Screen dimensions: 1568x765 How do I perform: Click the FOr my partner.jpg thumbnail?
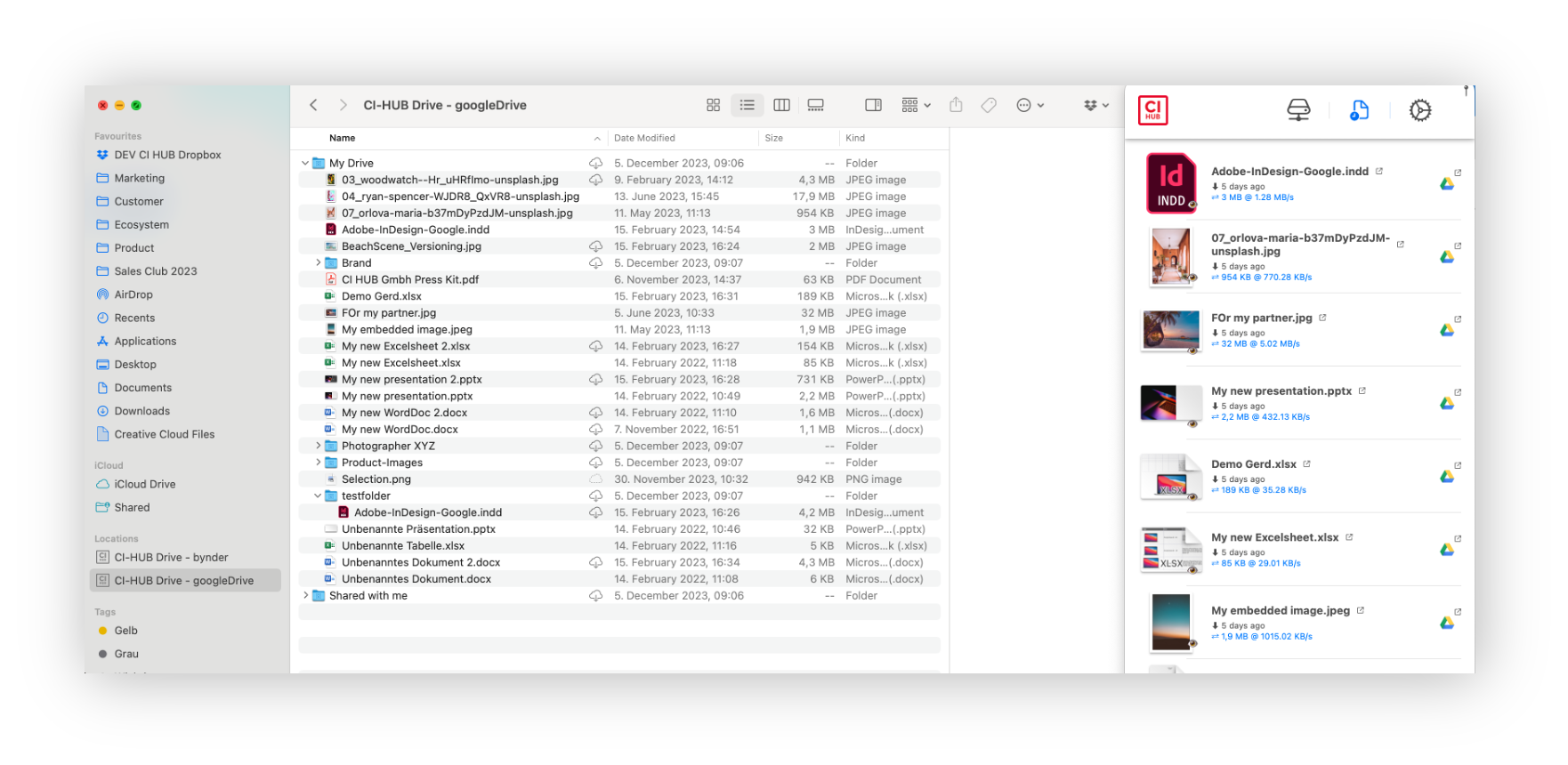pos(1170,331)
